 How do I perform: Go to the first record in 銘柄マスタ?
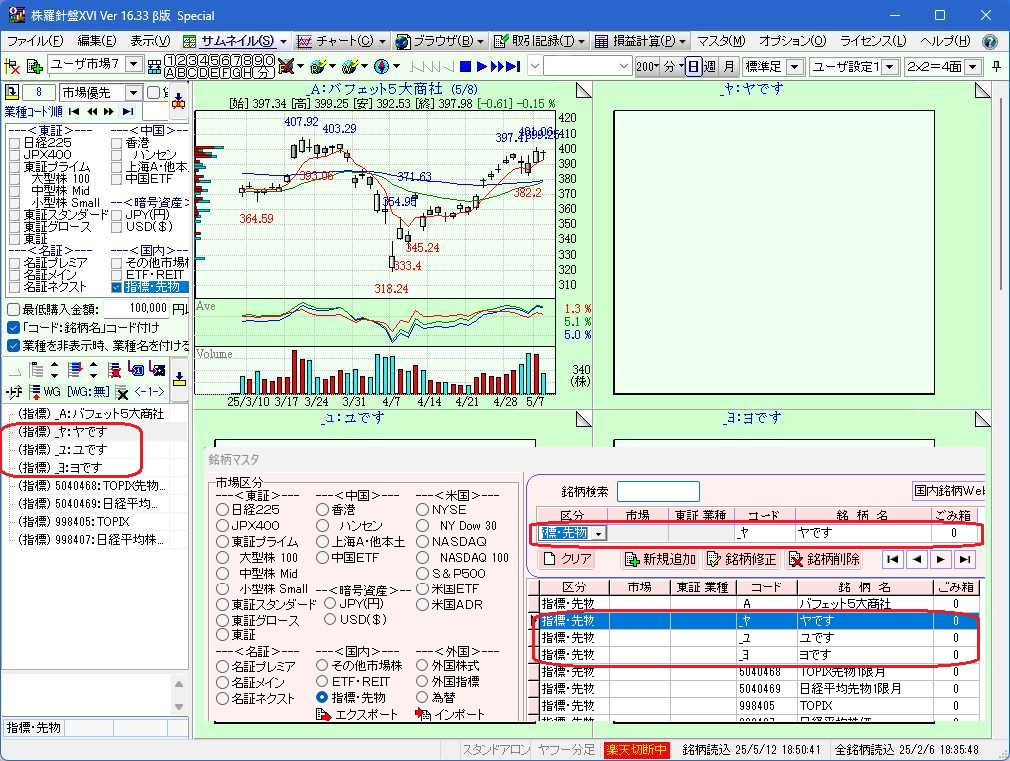(892, 559)
